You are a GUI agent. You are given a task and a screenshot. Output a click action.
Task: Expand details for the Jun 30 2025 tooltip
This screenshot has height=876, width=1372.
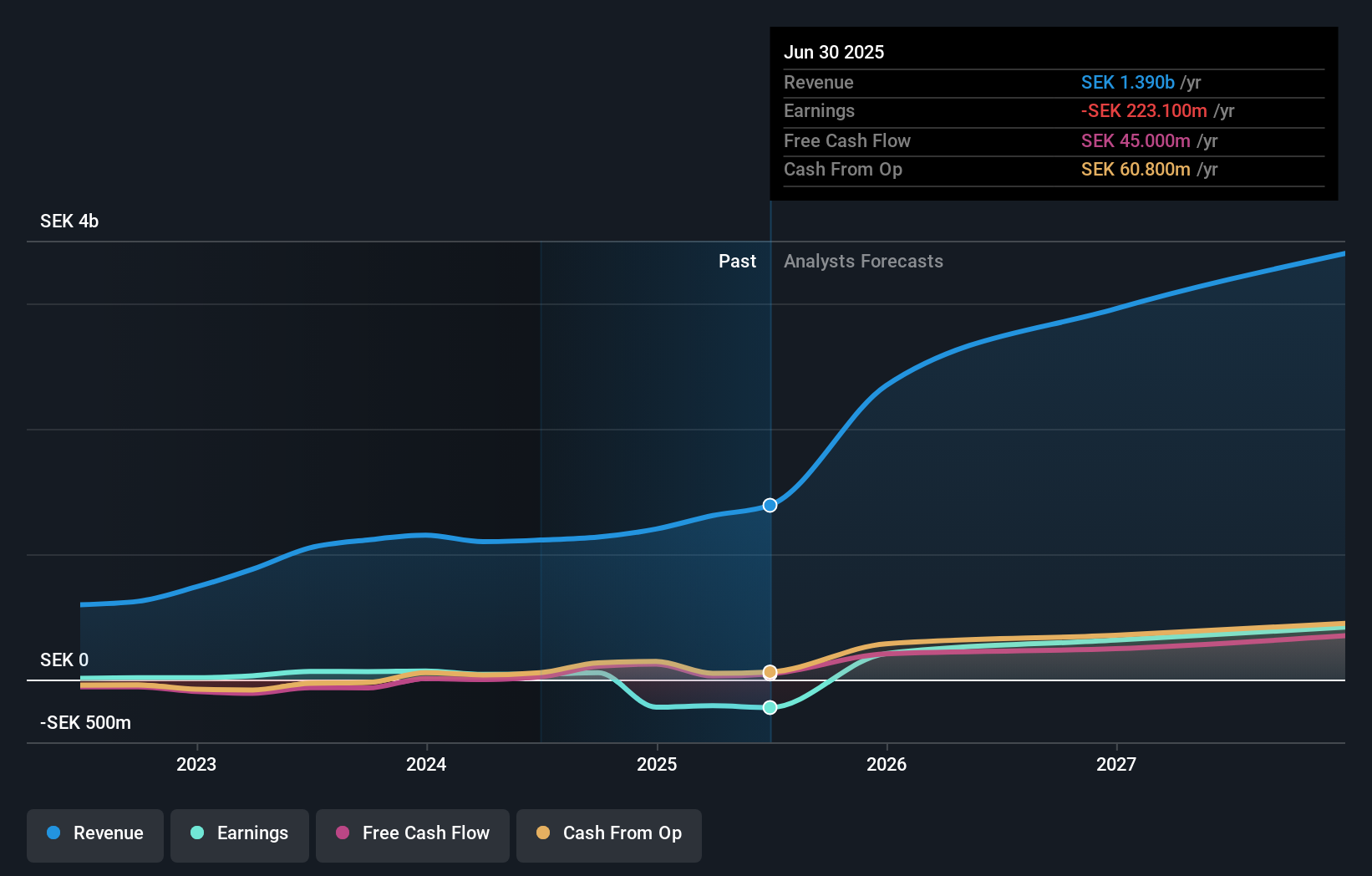834,52
